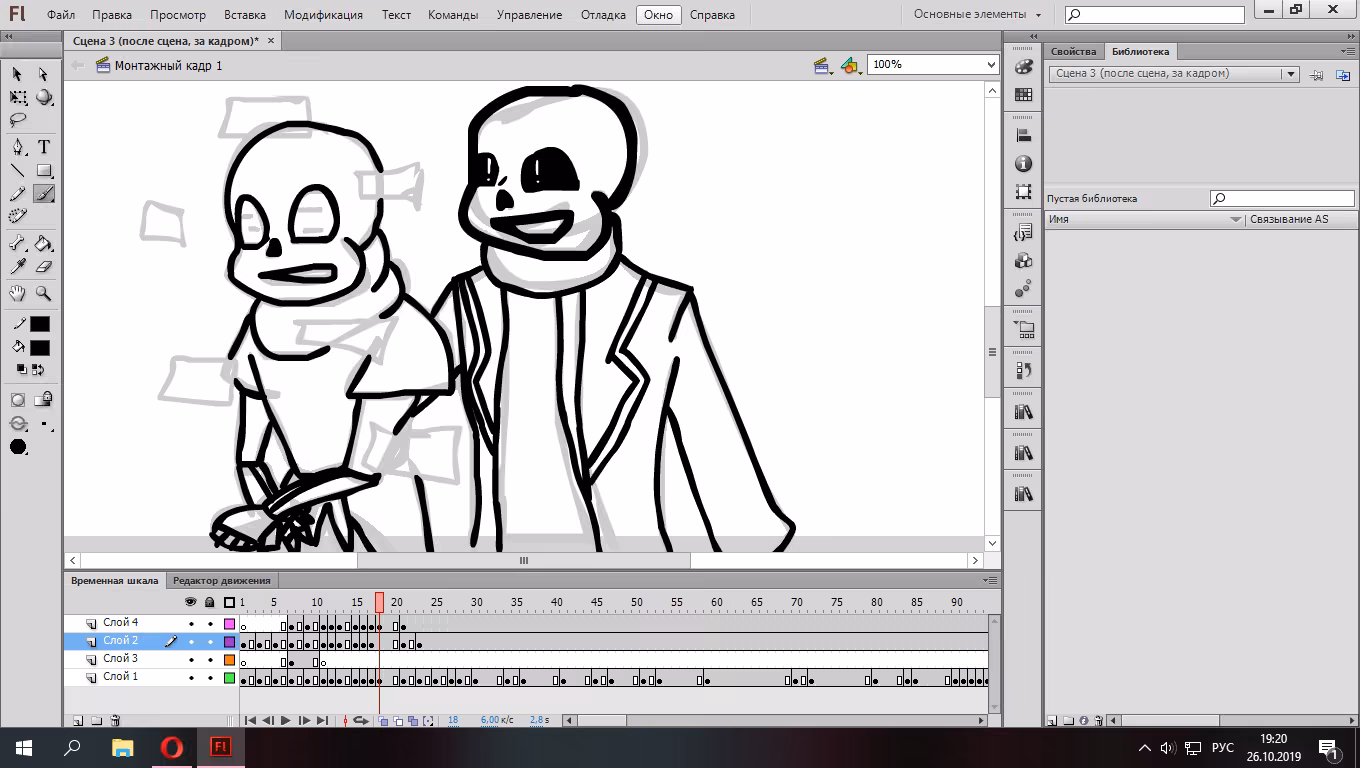Select the Сцена 3 document tab
This screenshot has width=1360, height=768.
coord(166,41)
